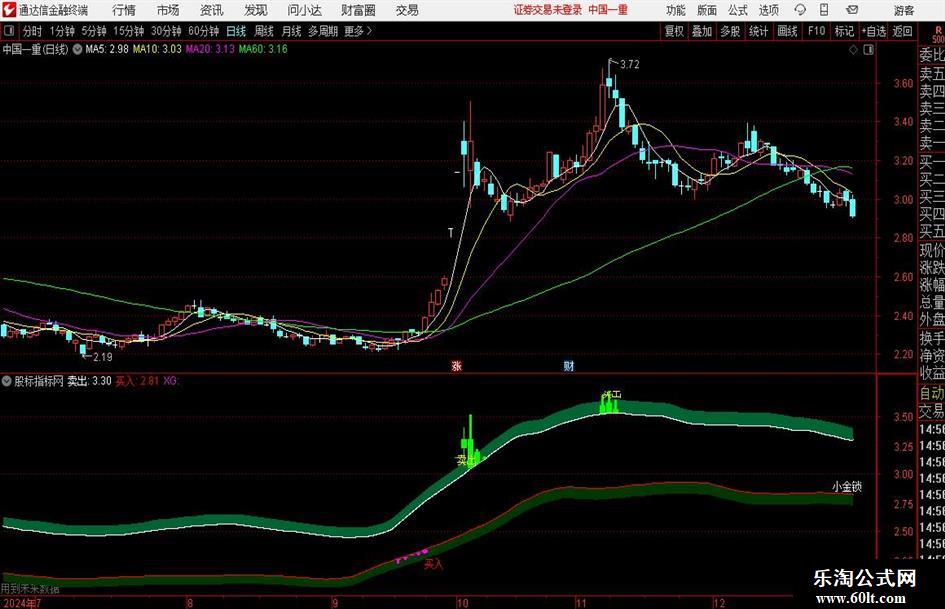Open the 行情 menu

(x=124, y=10)
